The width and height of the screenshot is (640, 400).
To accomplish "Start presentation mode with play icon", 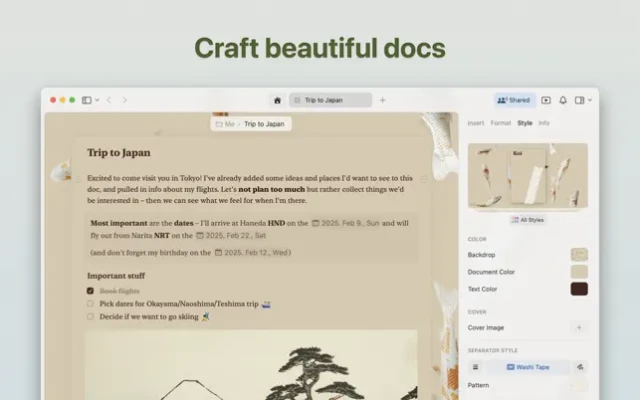I will tap(546, 100).
